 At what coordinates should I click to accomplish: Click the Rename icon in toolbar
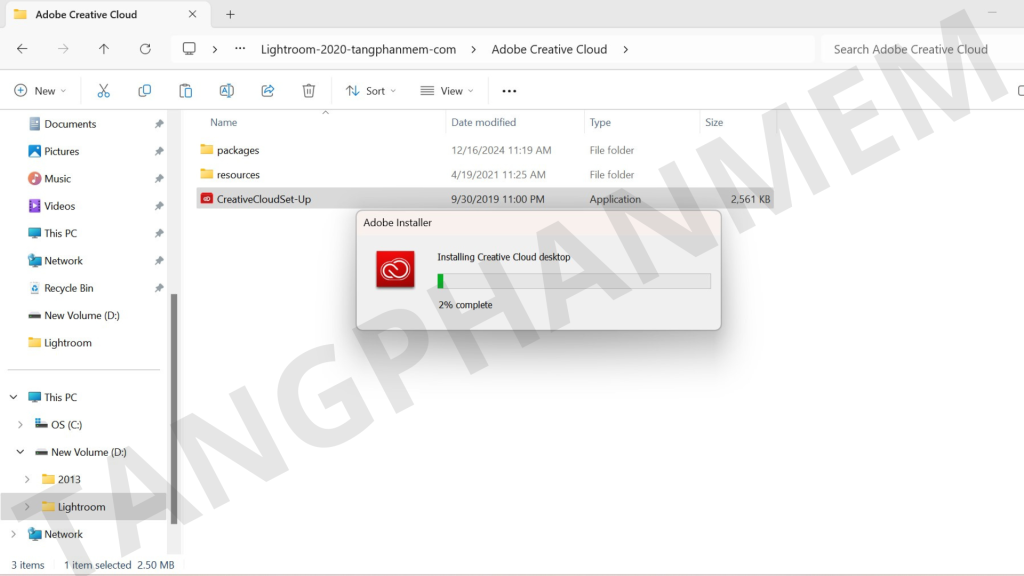(x=227, y=91)
